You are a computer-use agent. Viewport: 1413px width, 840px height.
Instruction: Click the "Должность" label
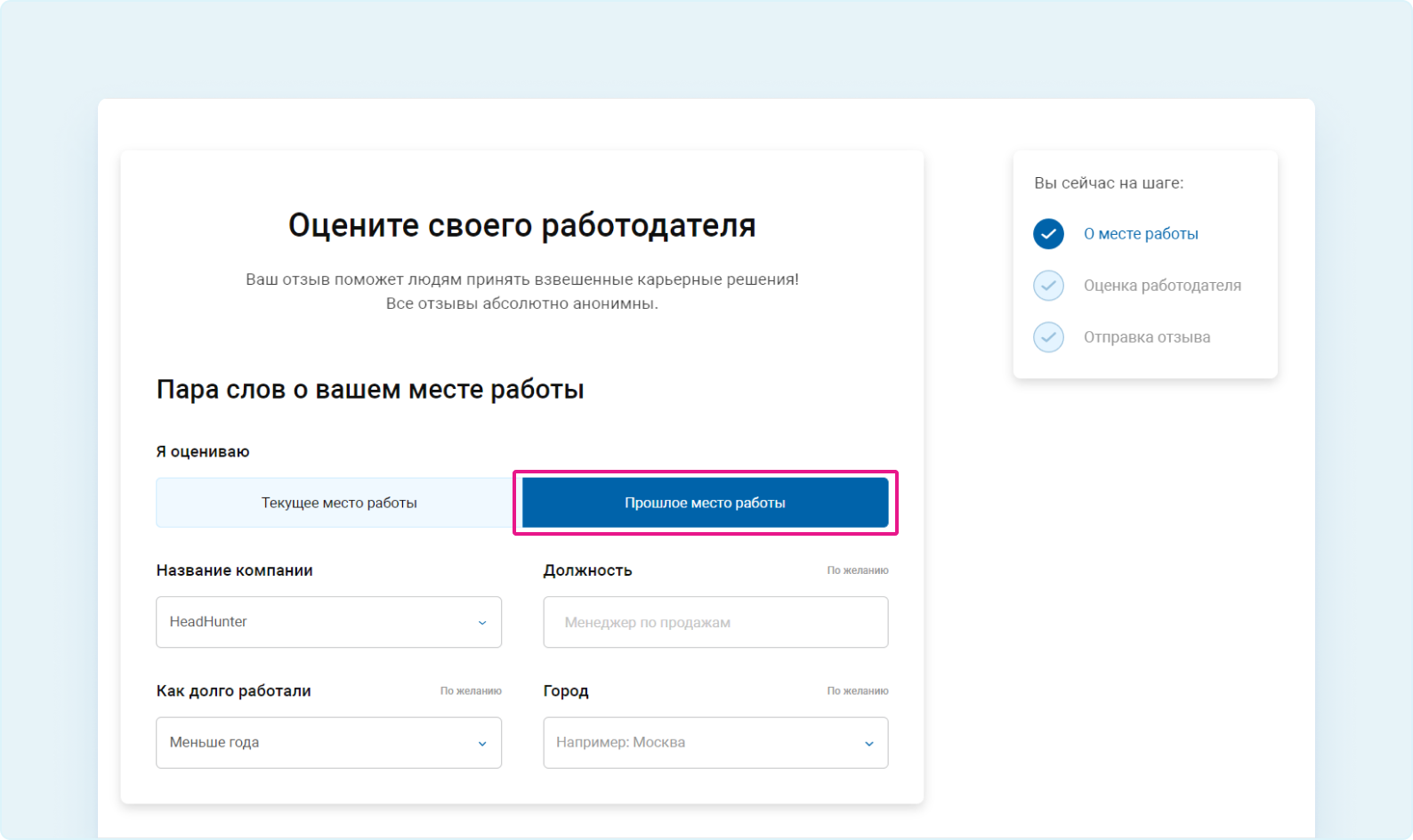tap(588, 571)
